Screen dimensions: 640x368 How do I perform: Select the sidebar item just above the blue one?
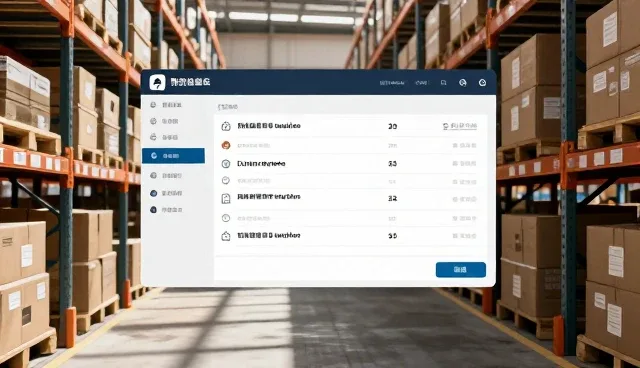click(164, 137)
